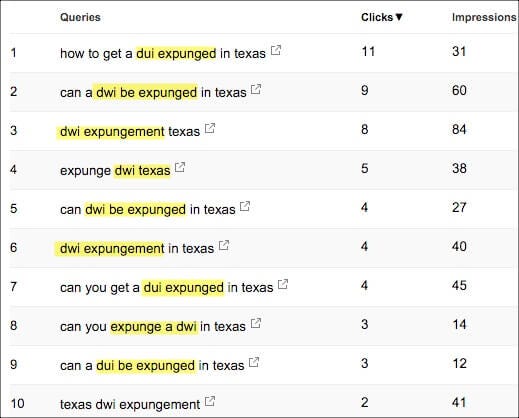Open external link icon for 'texas dwi expungement'
Image resolution: width=519 pixels, height=418 pixels.
coord(210,401)
